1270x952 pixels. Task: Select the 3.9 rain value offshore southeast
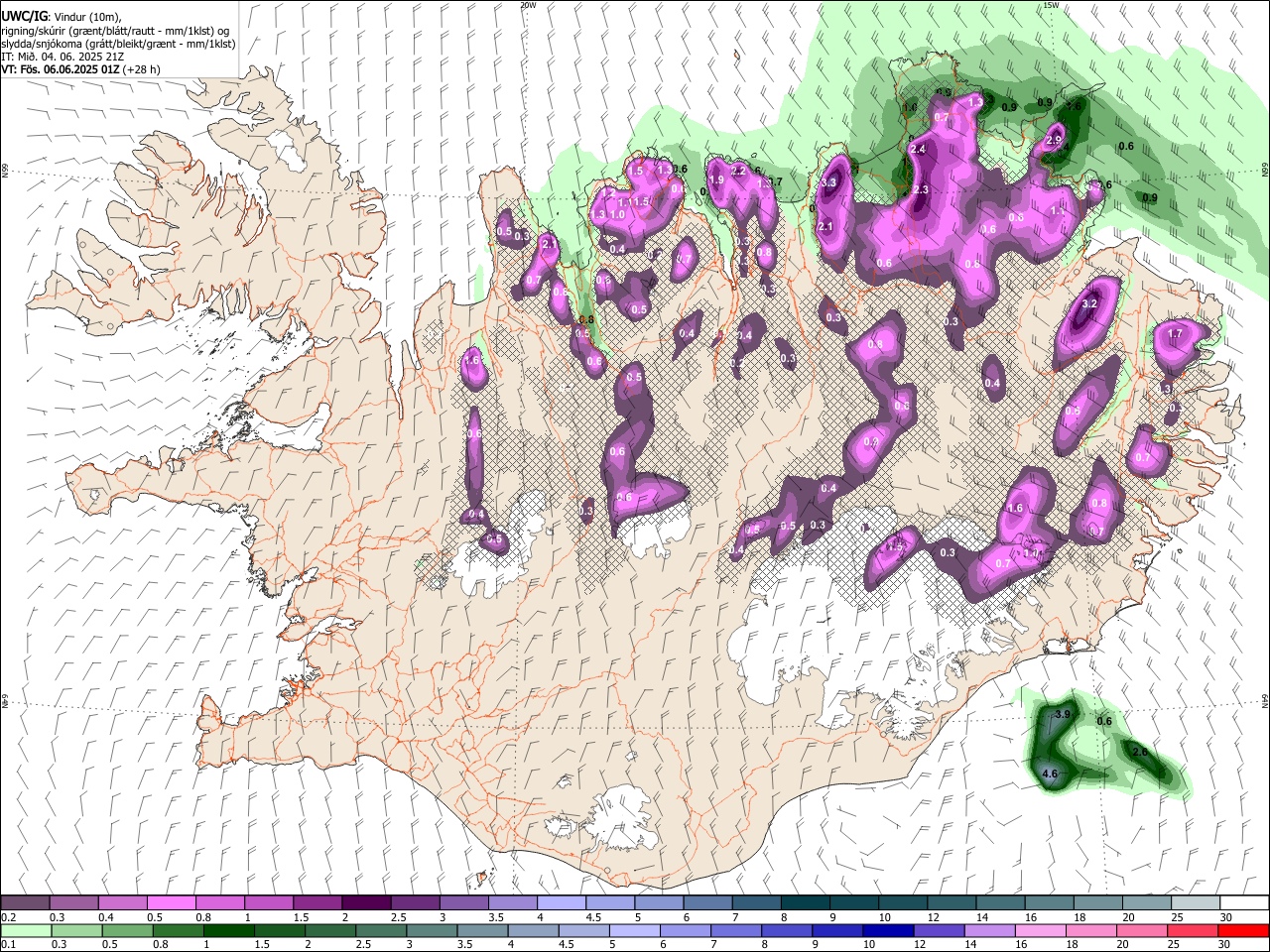pyautogui.click(x=1063, y=714)
